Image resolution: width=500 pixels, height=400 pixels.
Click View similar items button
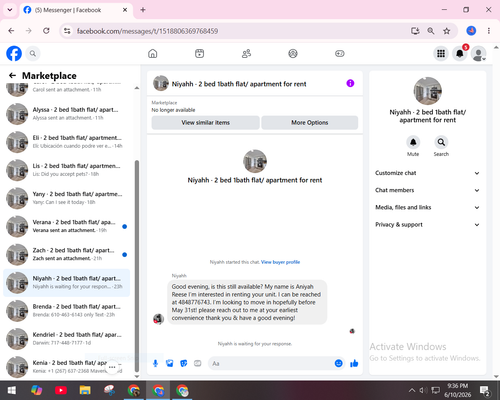pyautogui.click(x=206, y=123)
